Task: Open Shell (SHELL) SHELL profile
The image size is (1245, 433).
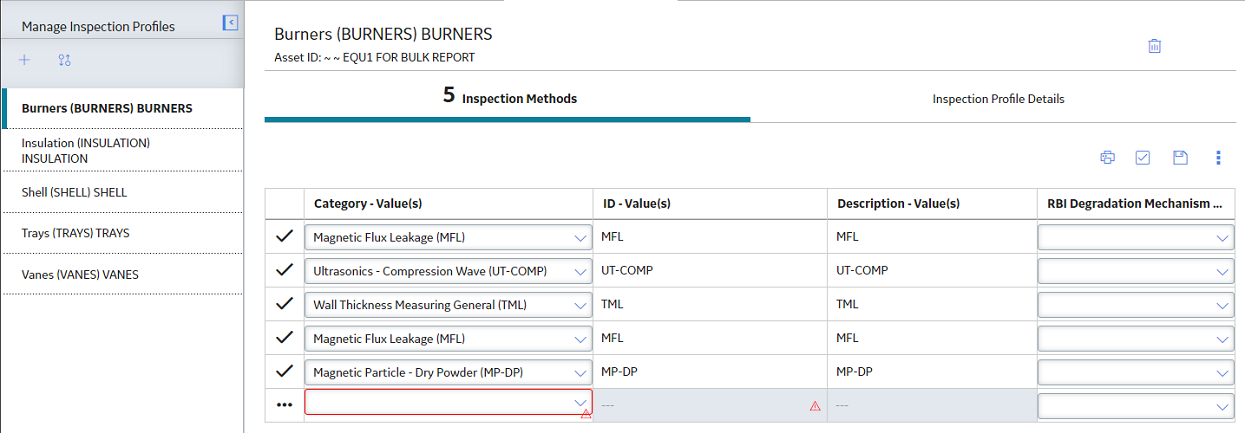Action: point(122,192)
